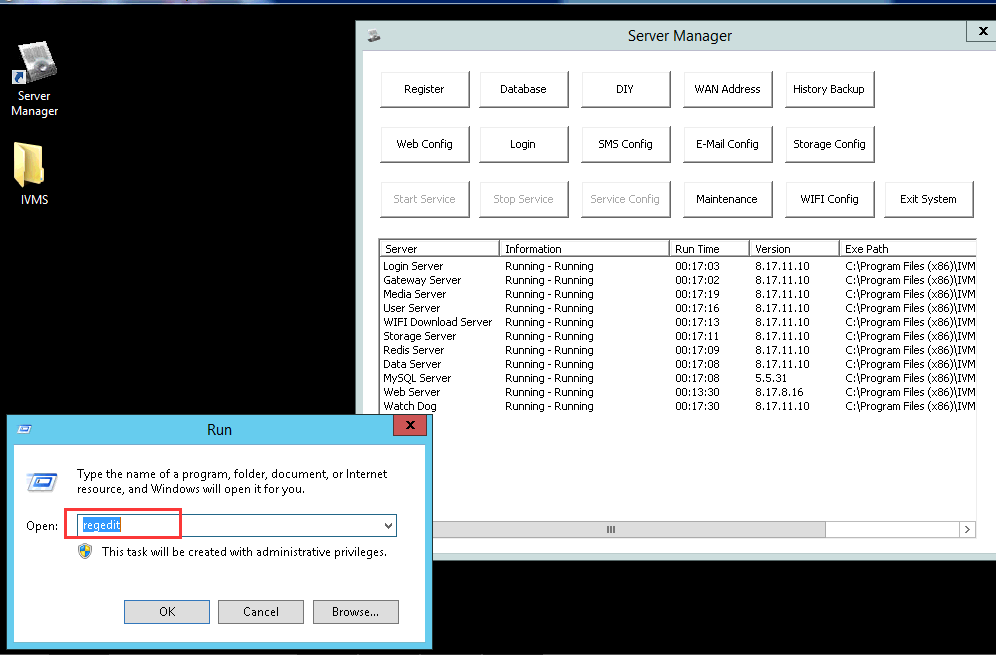Click the Exit System button
Viewport: 996px width, 655px height.
(928, 199)
